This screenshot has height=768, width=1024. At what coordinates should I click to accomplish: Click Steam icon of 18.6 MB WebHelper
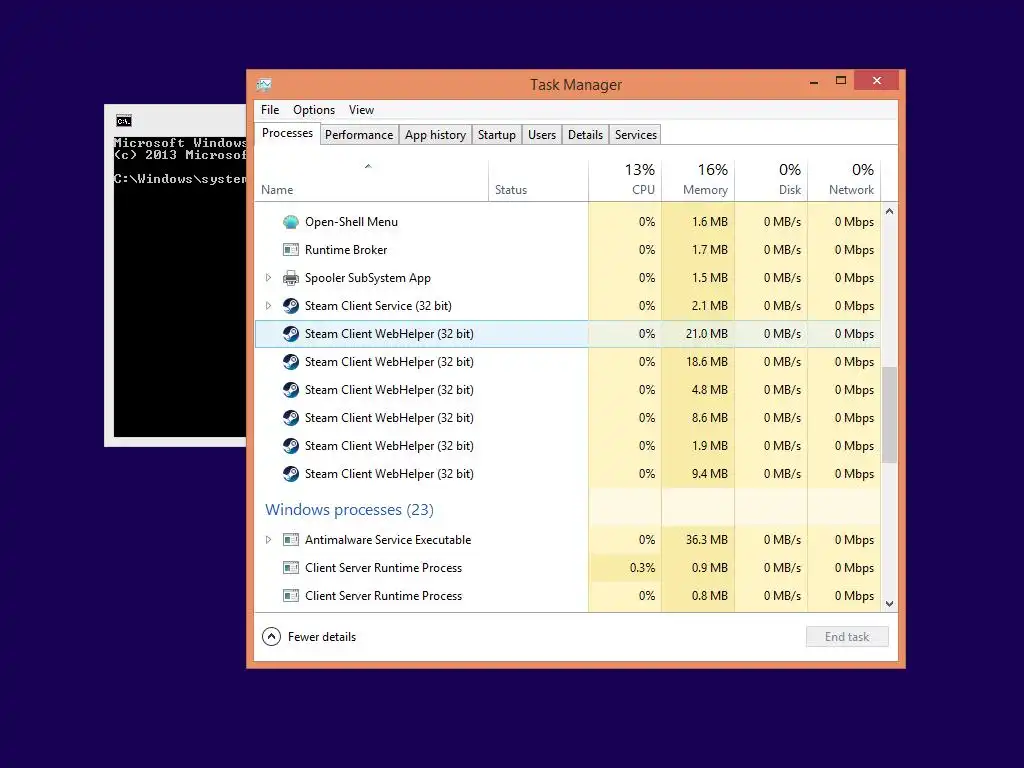(x=291, y=362)
